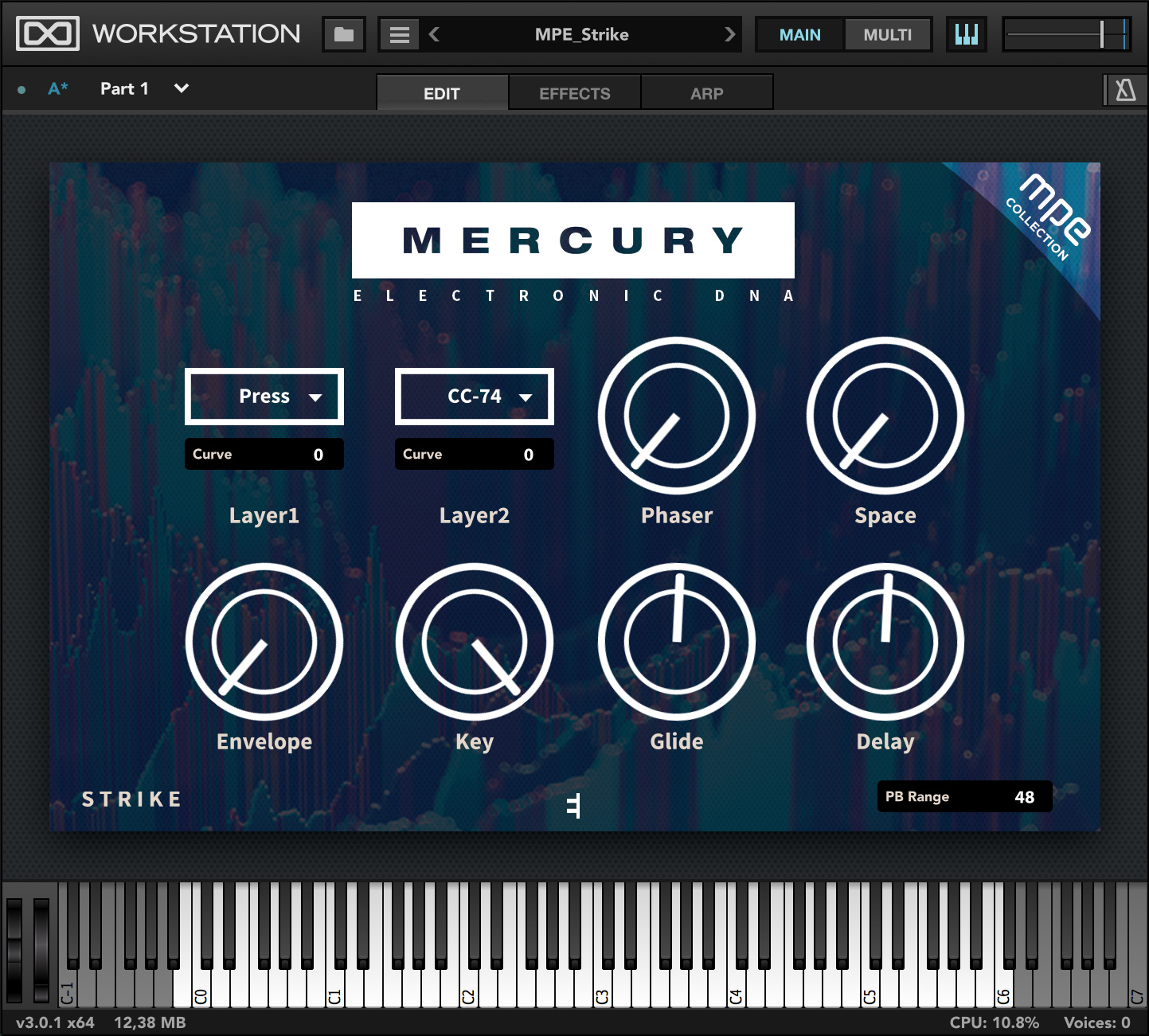Click the A* part indicator
The image size is (1149, 1036).
click(x=58, y=89)
